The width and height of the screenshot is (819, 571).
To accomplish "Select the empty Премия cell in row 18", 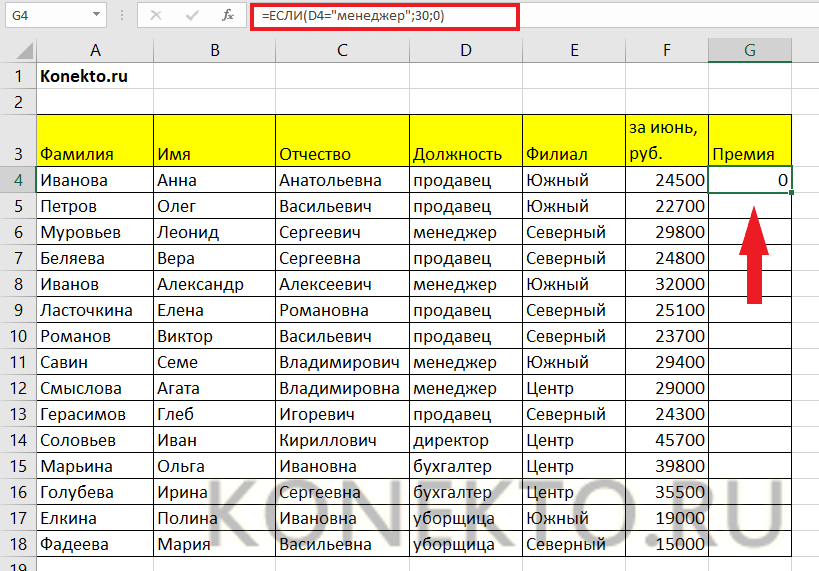I will point(749,544).
